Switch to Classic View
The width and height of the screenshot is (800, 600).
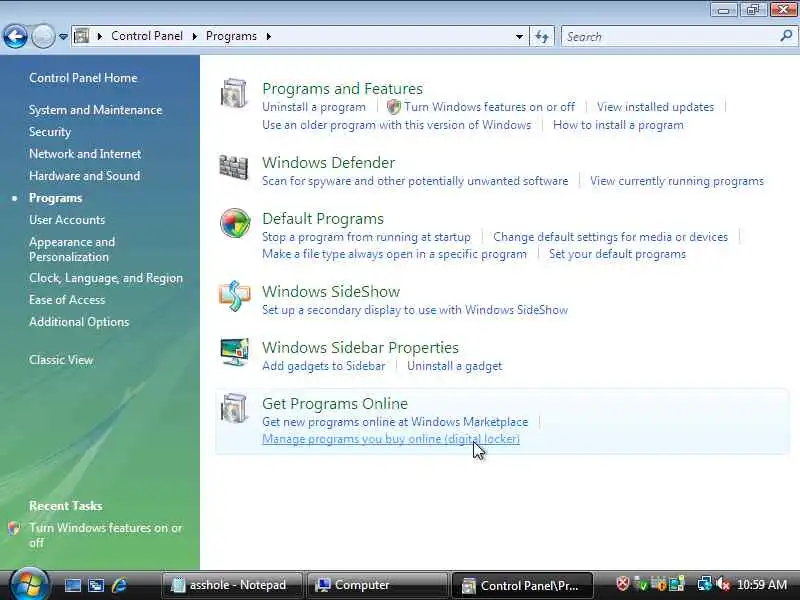pos(61,360)
